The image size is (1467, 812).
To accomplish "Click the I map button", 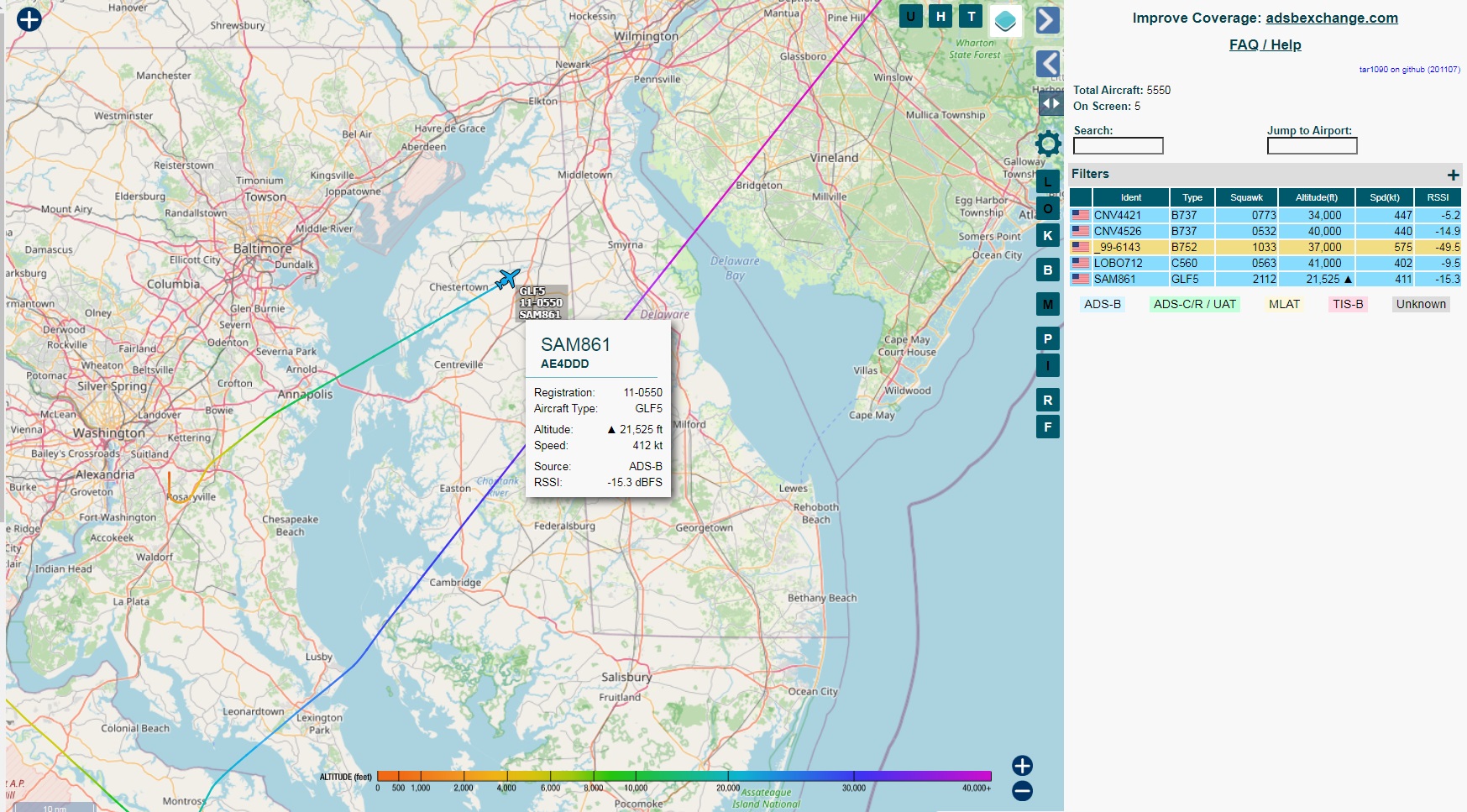I will click(x=1047, y=365).
